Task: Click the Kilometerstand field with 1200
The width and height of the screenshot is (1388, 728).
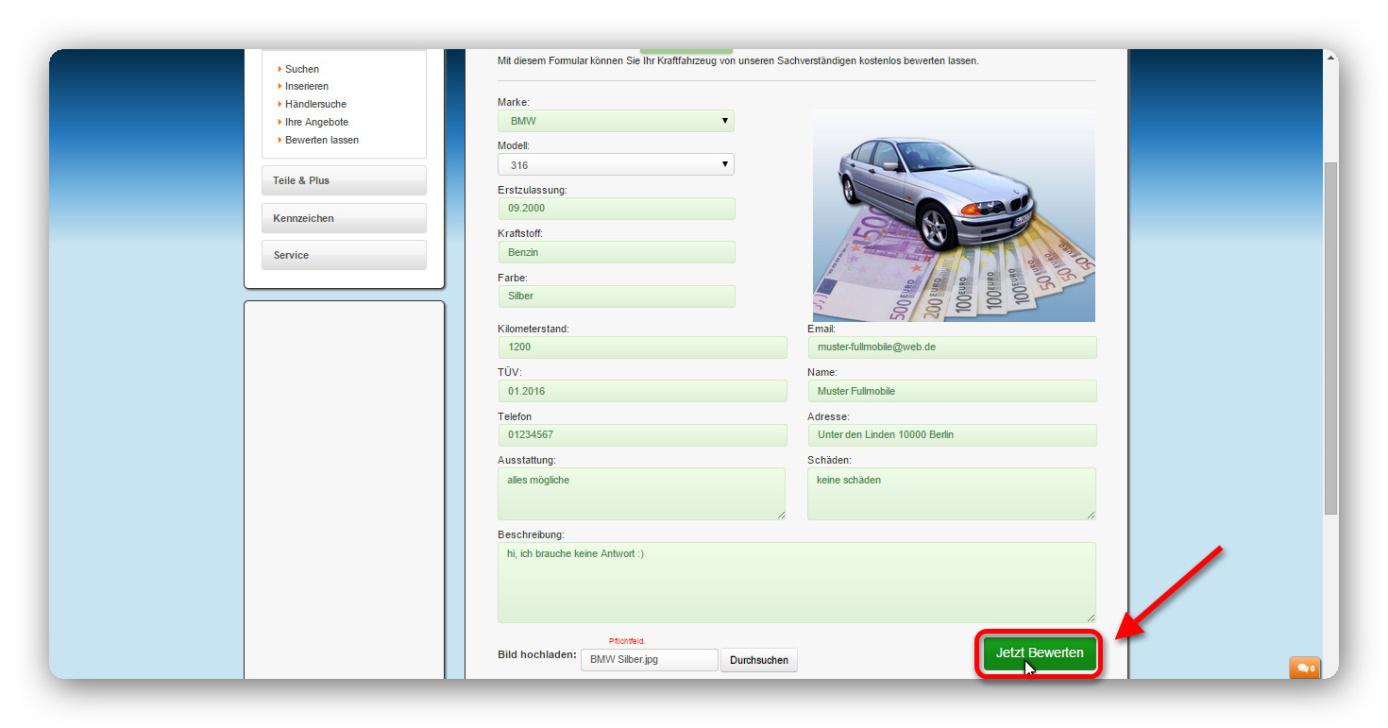Action: point(643,347)
